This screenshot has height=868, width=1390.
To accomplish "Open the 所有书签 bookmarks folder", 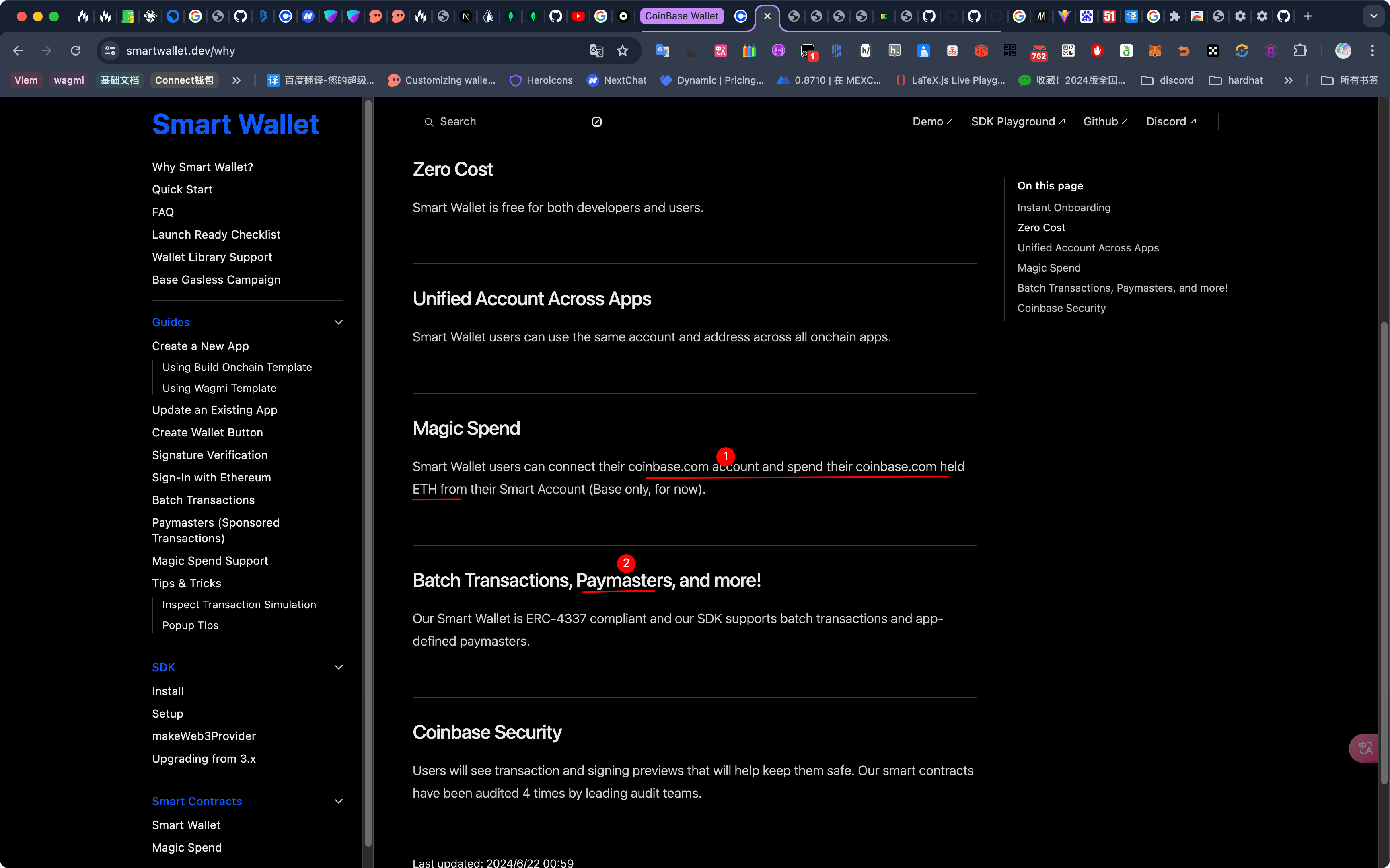I will coord(1349,80).
